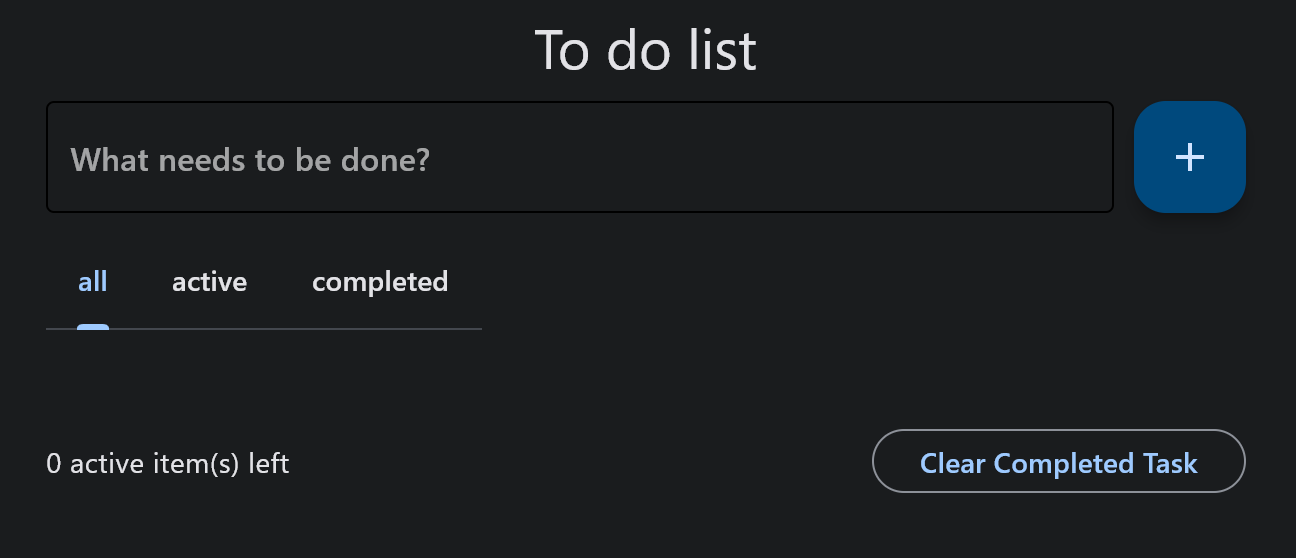Click the blue indicator under 'all' tab
The image size is (1296, 558).
[x=93, y=326]
